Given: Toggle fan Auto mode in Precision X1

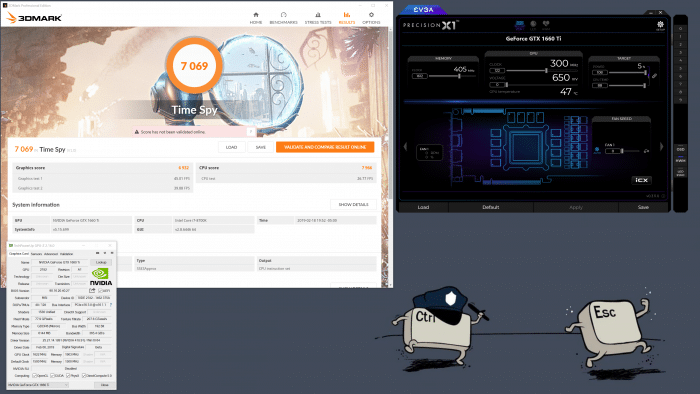Looking at the screenshot, I should (597, 150).
